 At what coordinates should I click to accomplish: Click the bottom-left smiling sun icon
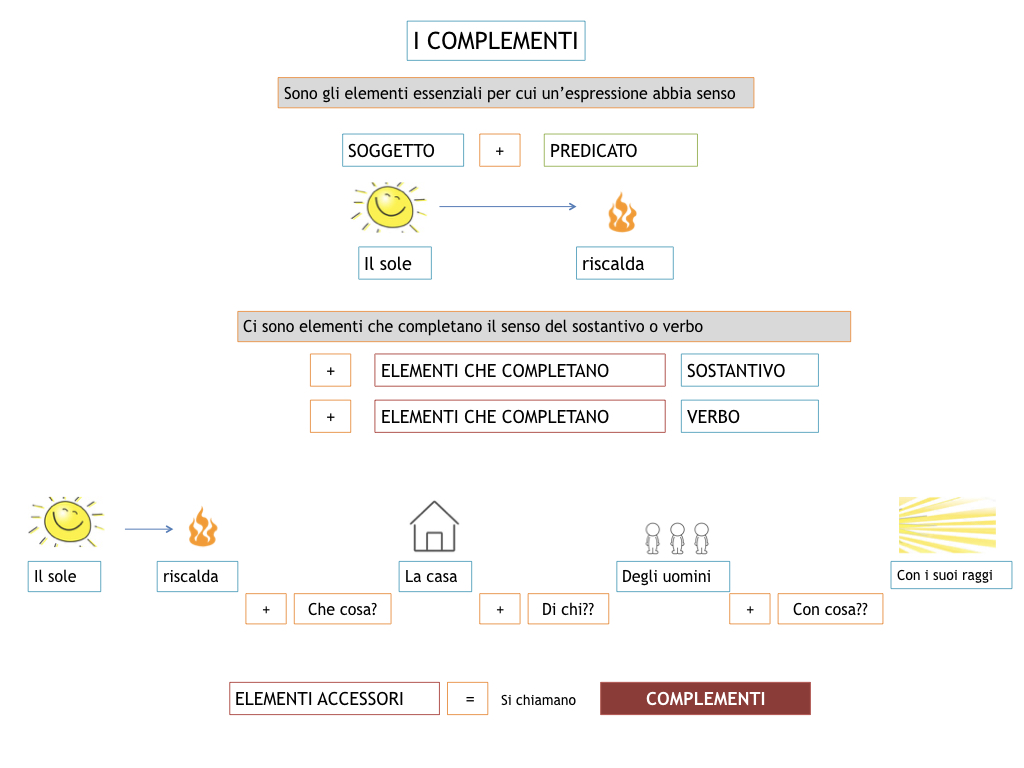point(66,521)
